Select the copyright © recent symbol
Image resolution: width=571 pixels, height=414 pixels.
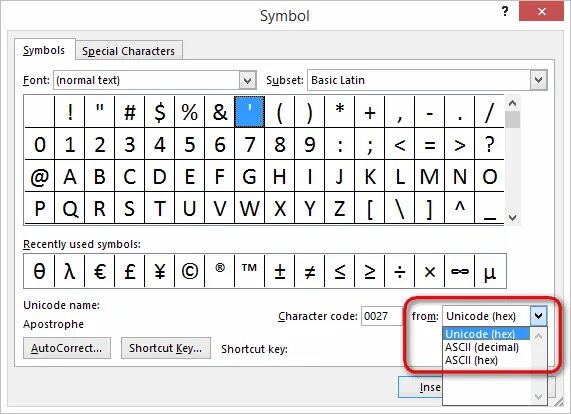click(x=190, y=271)
